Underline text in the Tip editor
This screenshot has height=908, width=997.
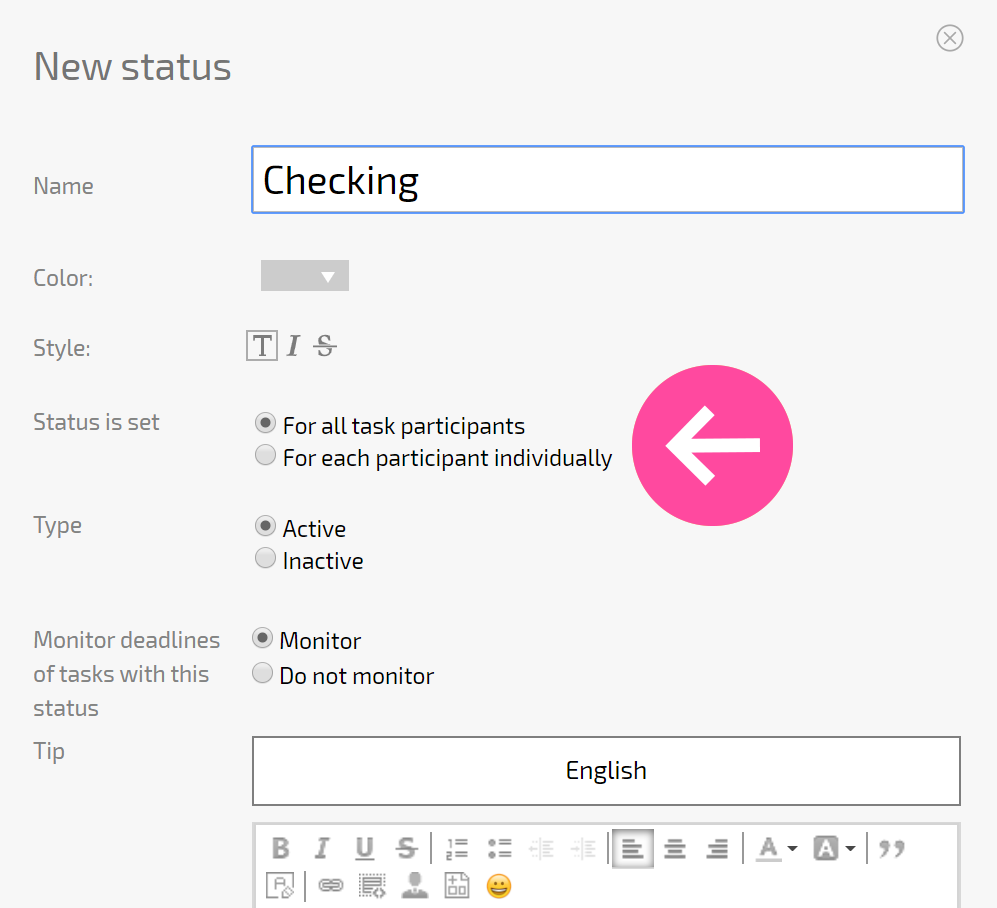tap(364, 848)
